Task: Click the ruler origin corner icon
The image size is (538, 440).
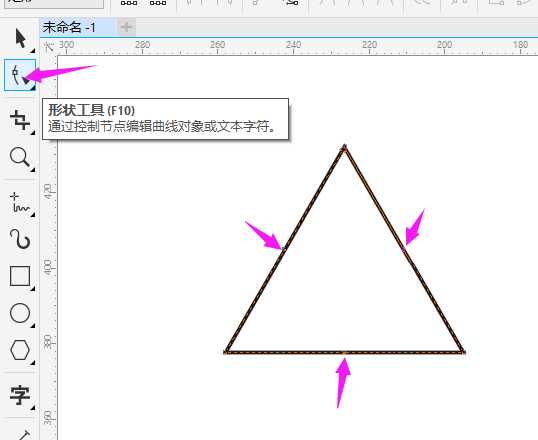Action: pos(50,47)
